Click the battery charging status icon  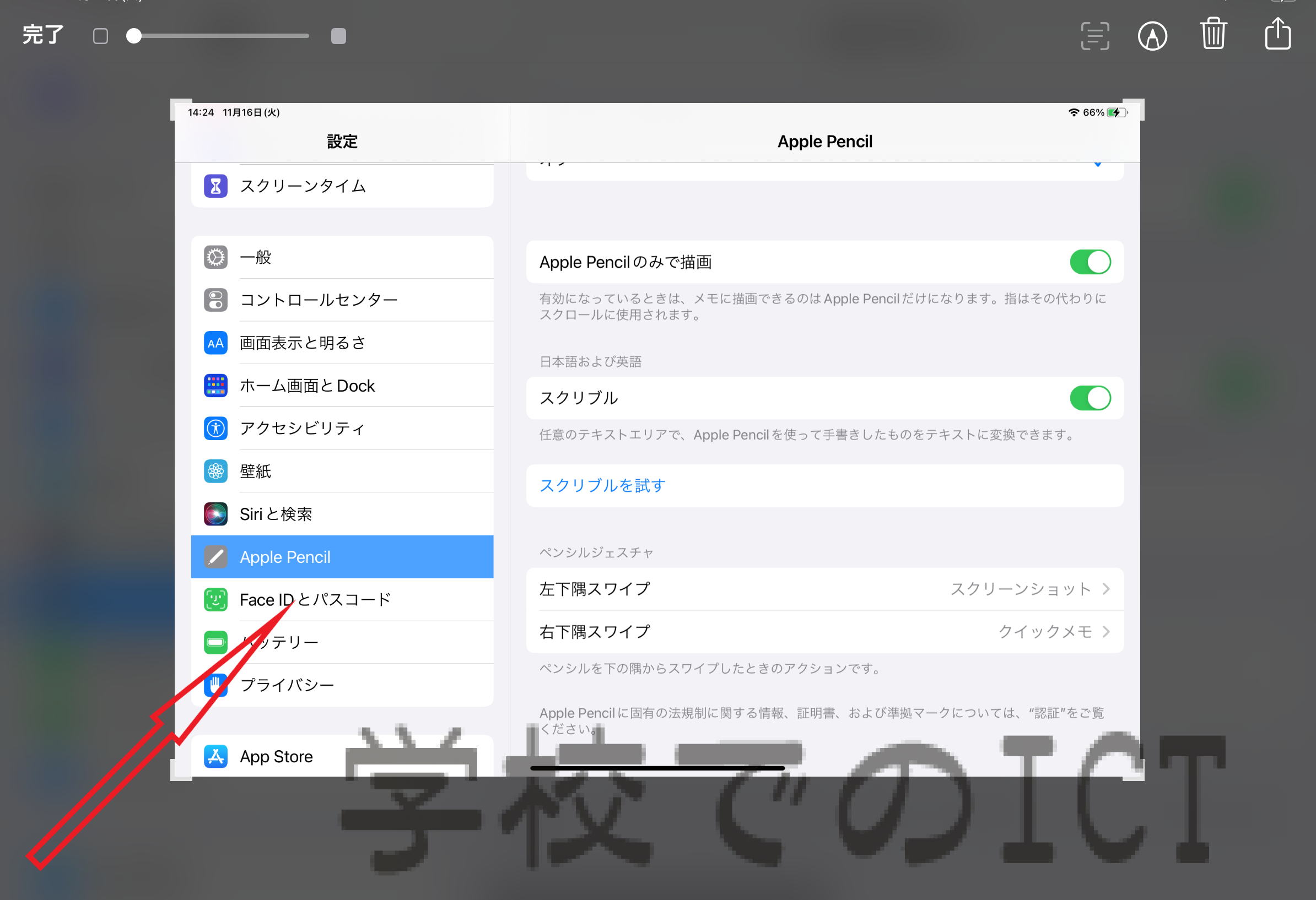click(x=1117, y=112)
